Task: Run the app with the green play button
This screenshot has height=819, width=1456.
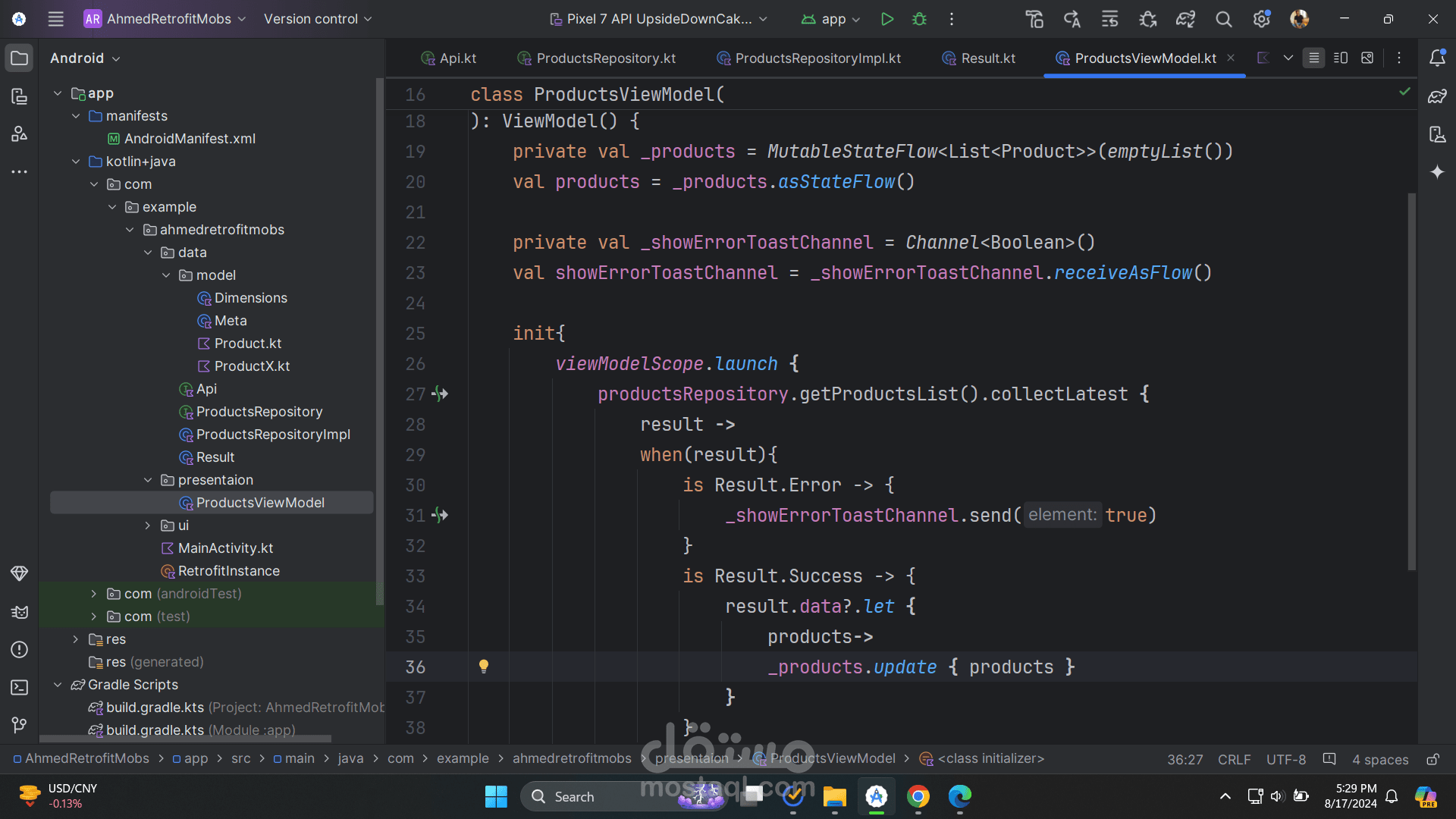Action: tap(886, 19)
